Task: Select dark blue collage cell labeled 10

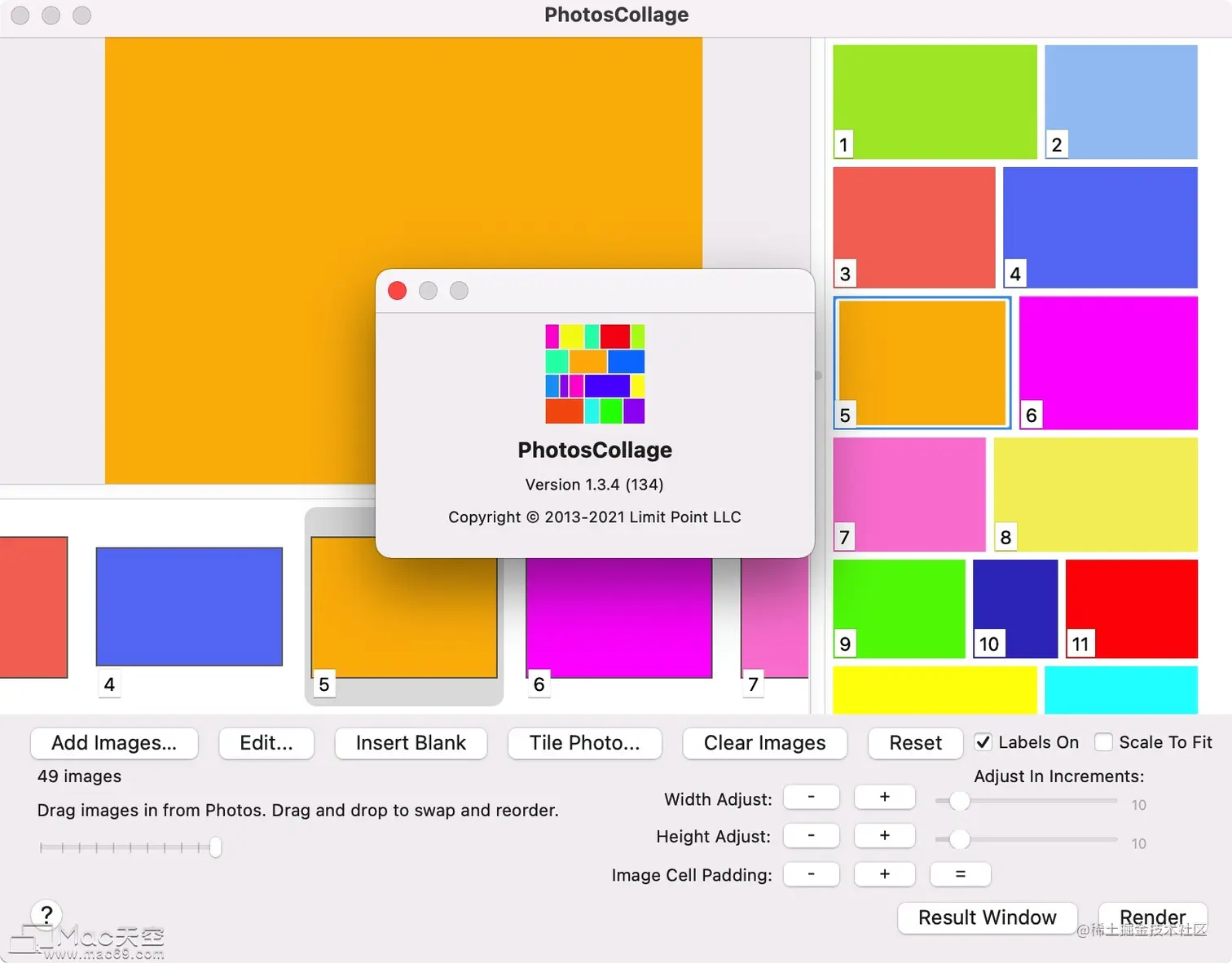Action: (x=1015, y=609)
